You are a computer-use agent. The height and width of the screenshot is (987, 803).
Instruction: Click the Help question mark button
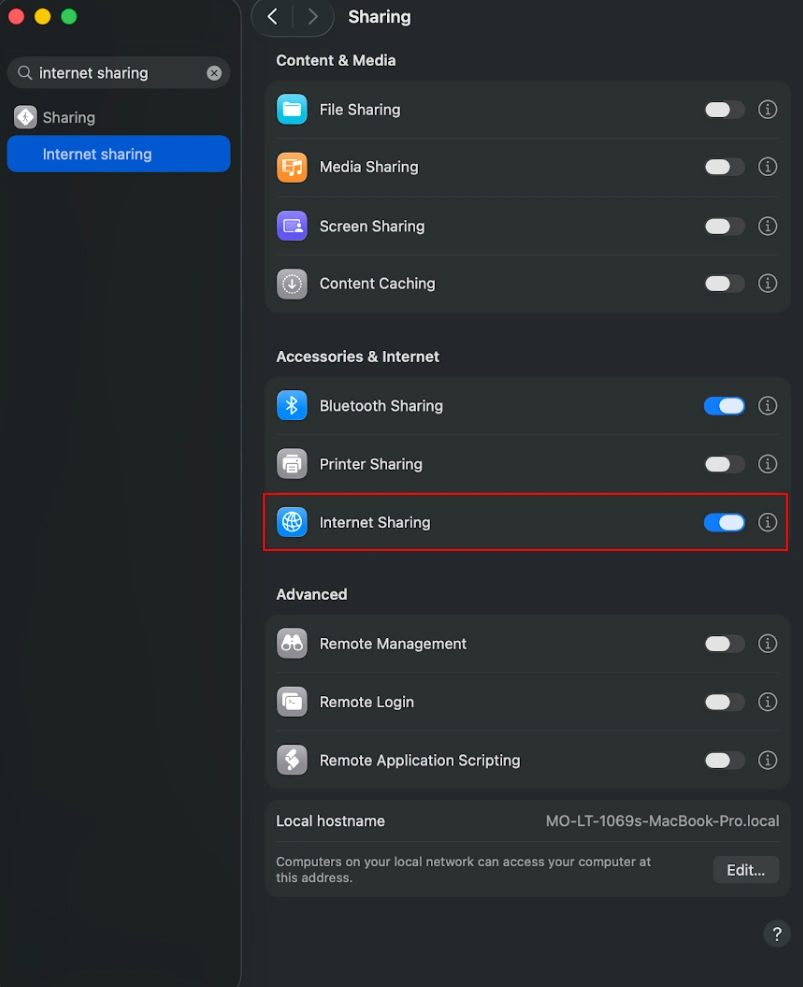[776, 933]
